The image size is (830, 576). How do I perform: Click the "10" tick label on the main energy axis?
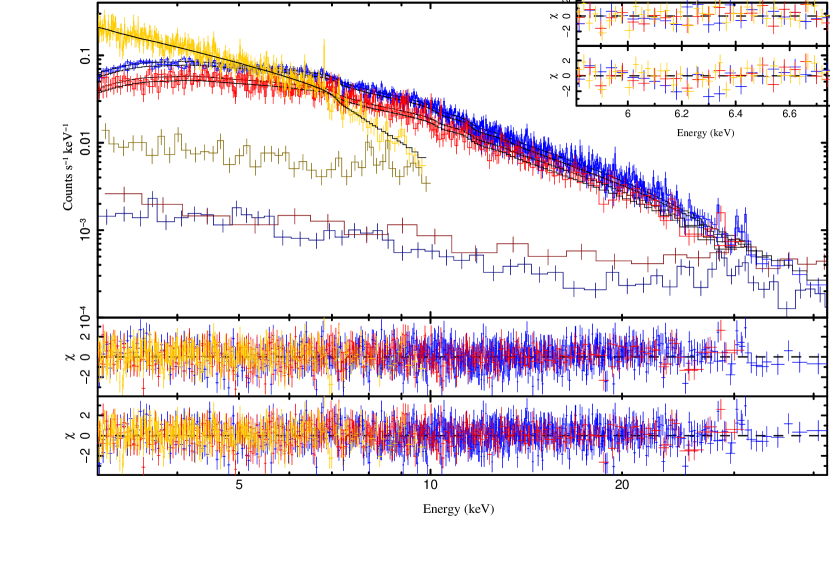[x=430, y=485]
